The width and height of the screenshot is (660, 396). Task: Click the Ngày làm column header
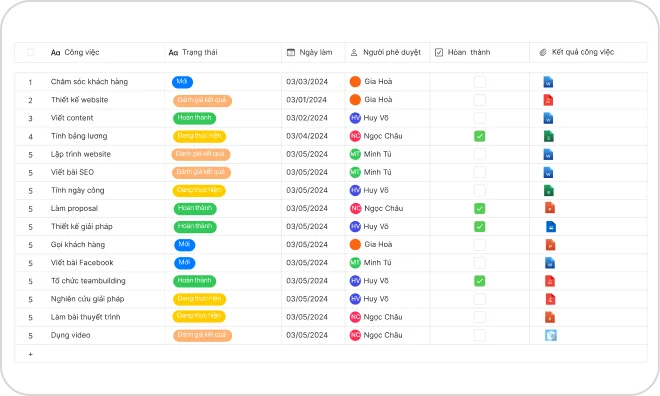point(313,53)
